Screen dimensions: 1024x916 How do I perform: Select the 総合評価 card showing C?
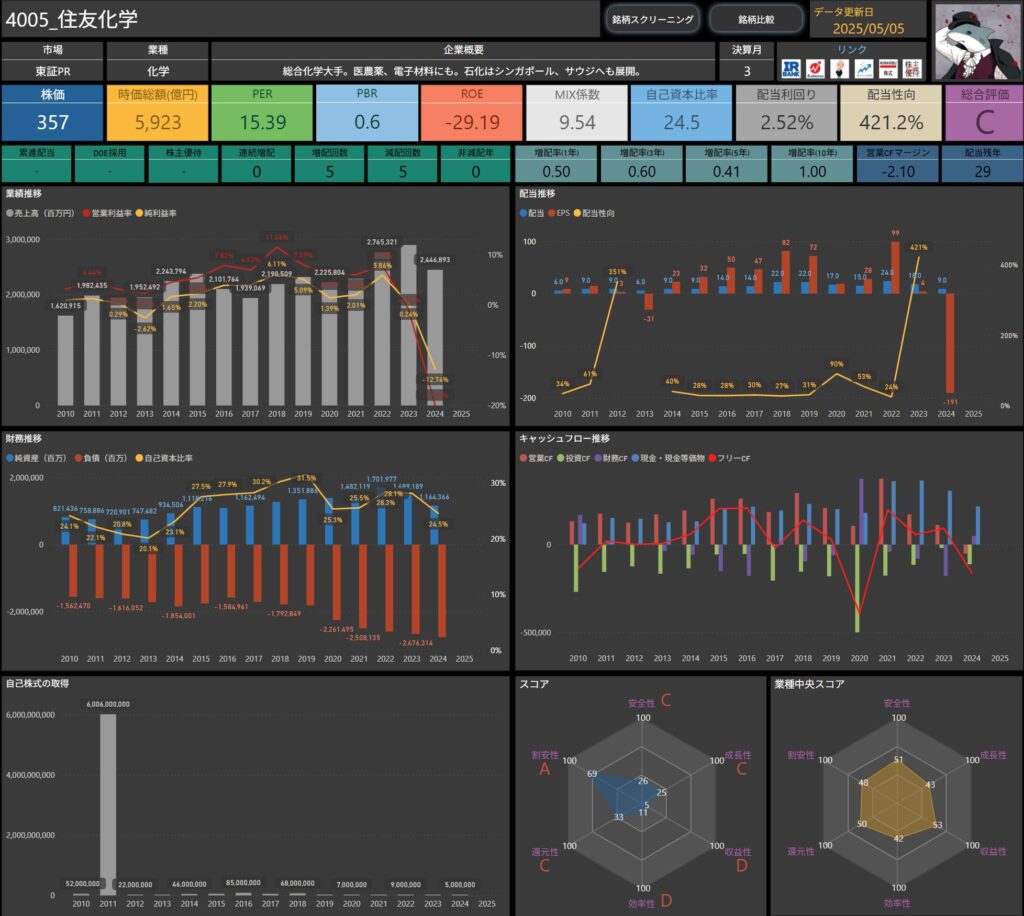984,112
